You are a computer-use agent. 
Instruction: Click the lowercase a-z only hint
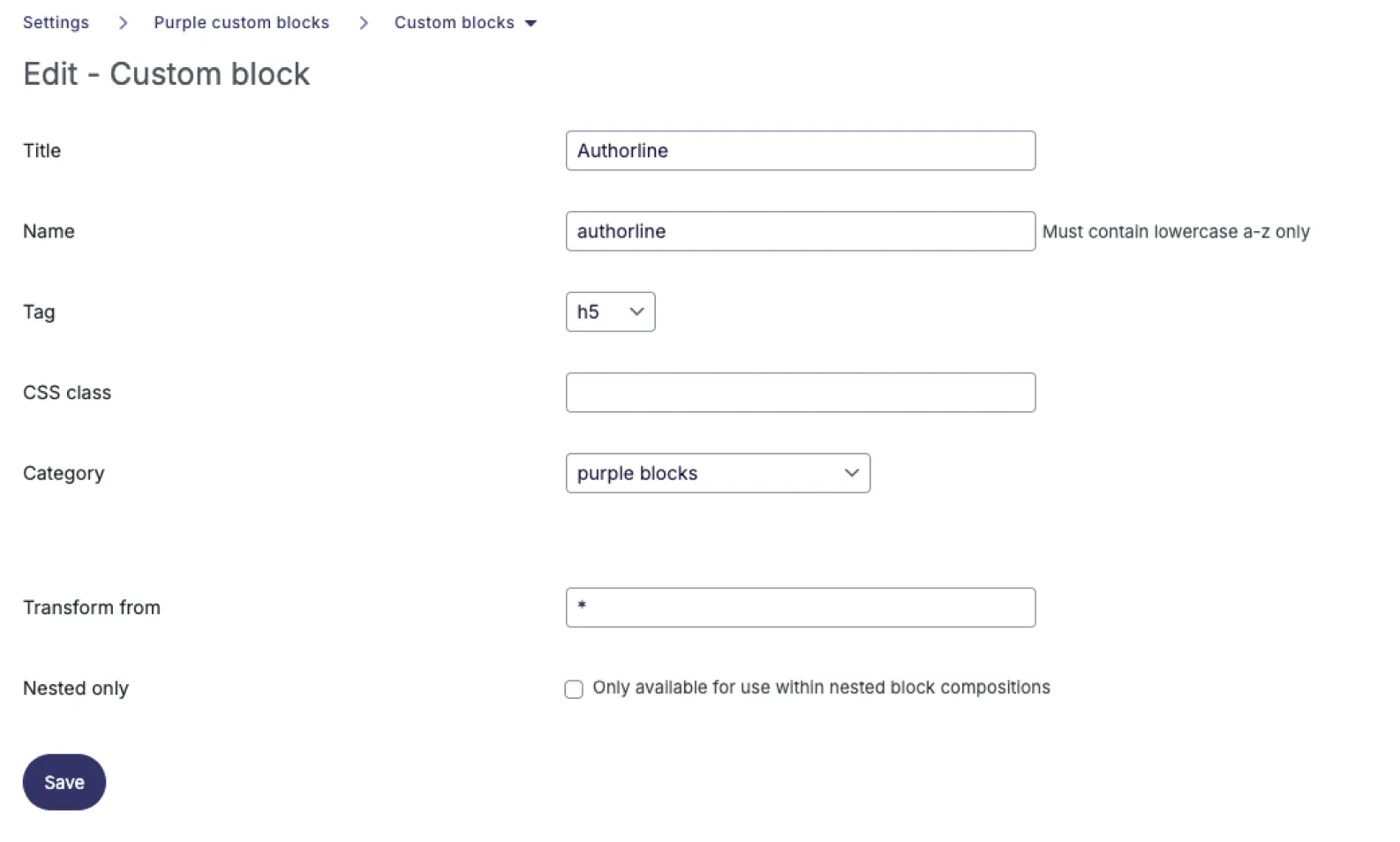(x=1176, y=231)
